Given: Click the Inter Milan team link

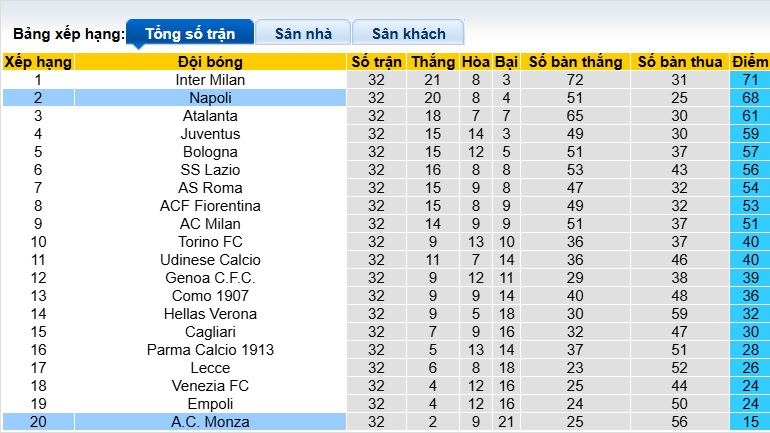Looking at the screenshot, I should pos(210,80).
